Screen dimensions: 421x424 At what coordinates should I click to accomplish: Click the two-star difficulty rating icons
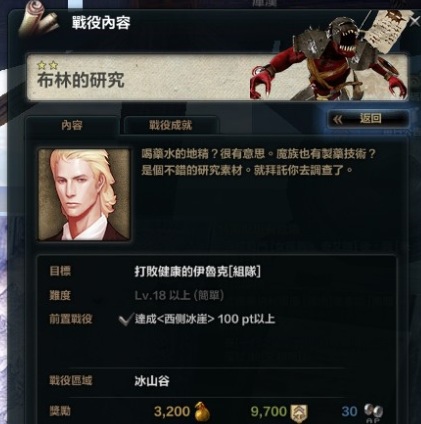pyautogui.click(x=48, y=65)
